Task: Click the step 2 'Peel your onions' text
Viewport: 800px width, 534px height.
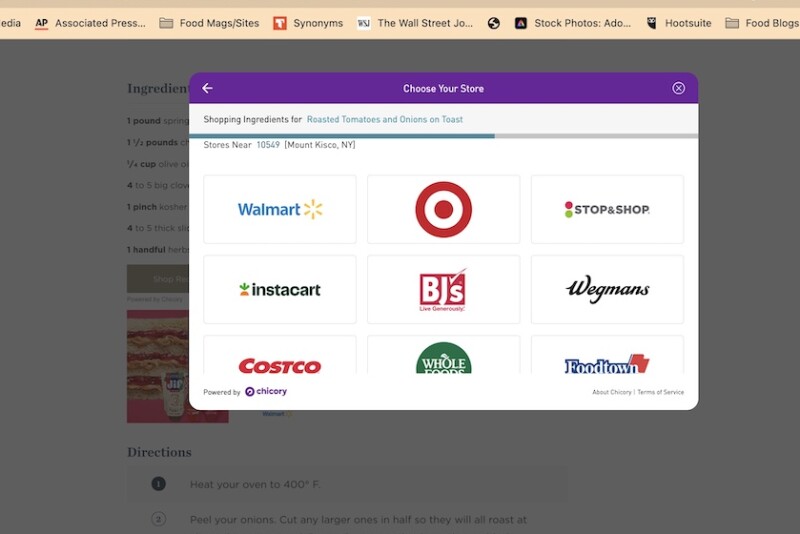Action: tap(358, 520)
